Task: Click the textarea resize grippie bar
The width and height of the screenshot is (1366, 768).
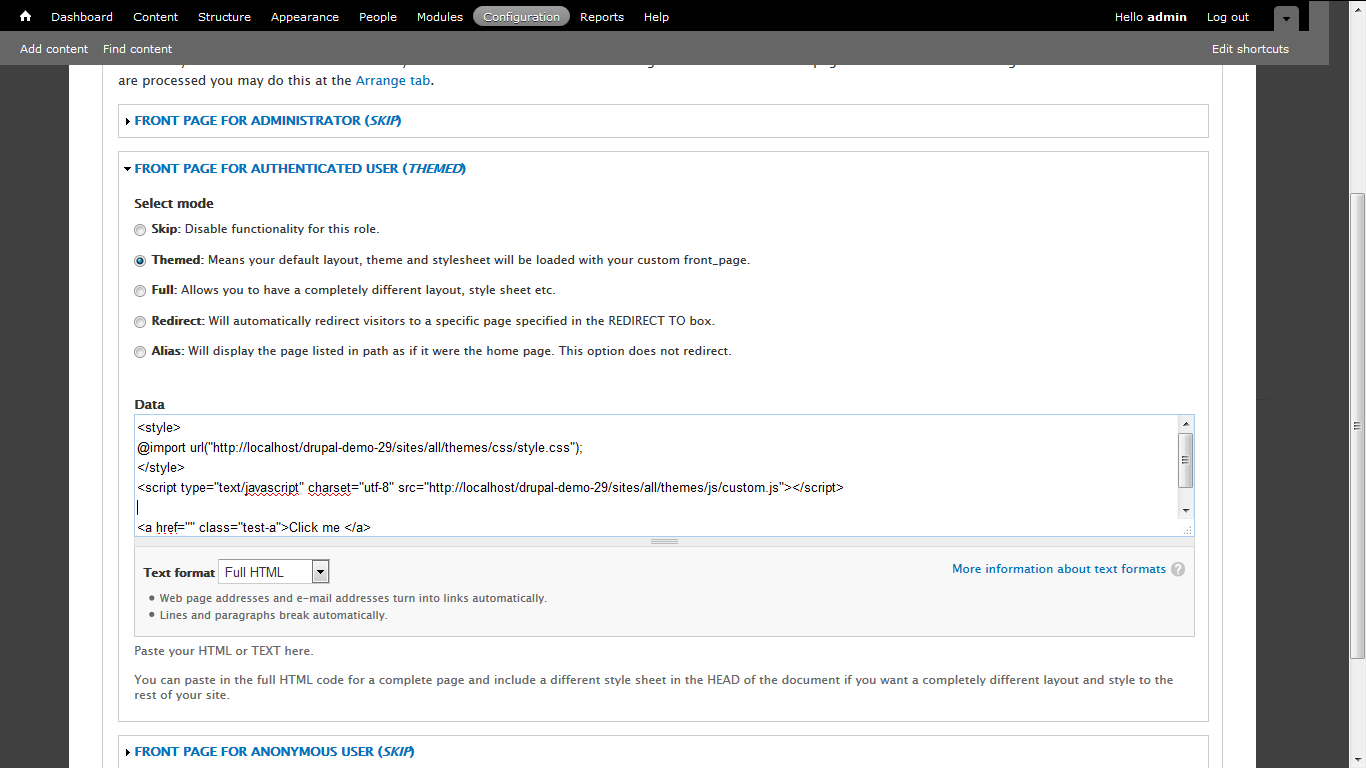Action: 664,541
